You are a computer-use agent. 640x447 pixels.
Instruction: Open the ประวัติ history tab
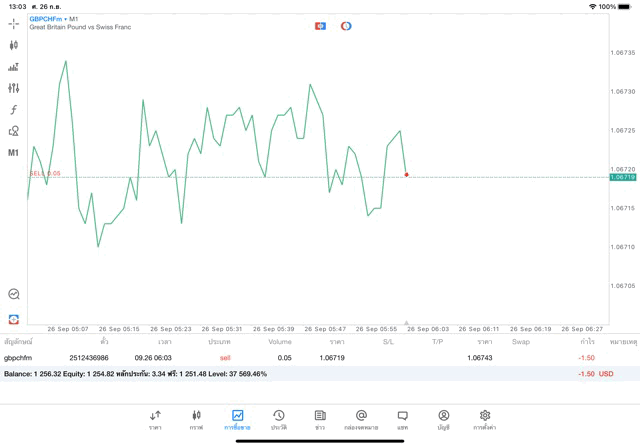[279, 419]
